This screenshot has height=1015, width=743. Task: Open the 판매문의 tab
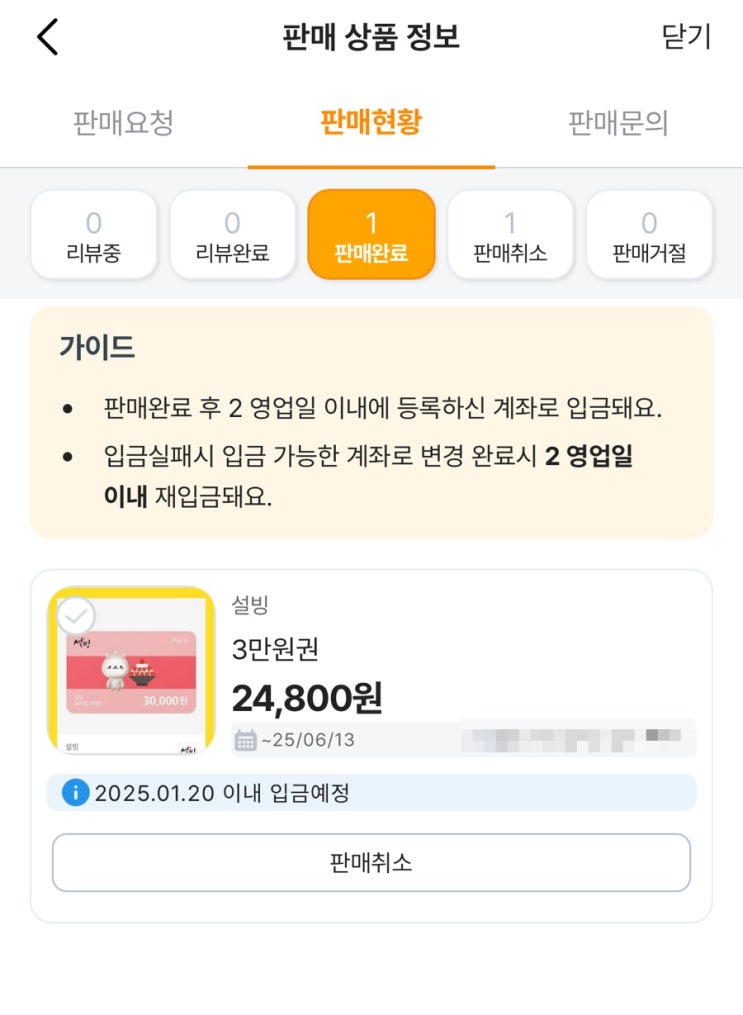(618, 123)
